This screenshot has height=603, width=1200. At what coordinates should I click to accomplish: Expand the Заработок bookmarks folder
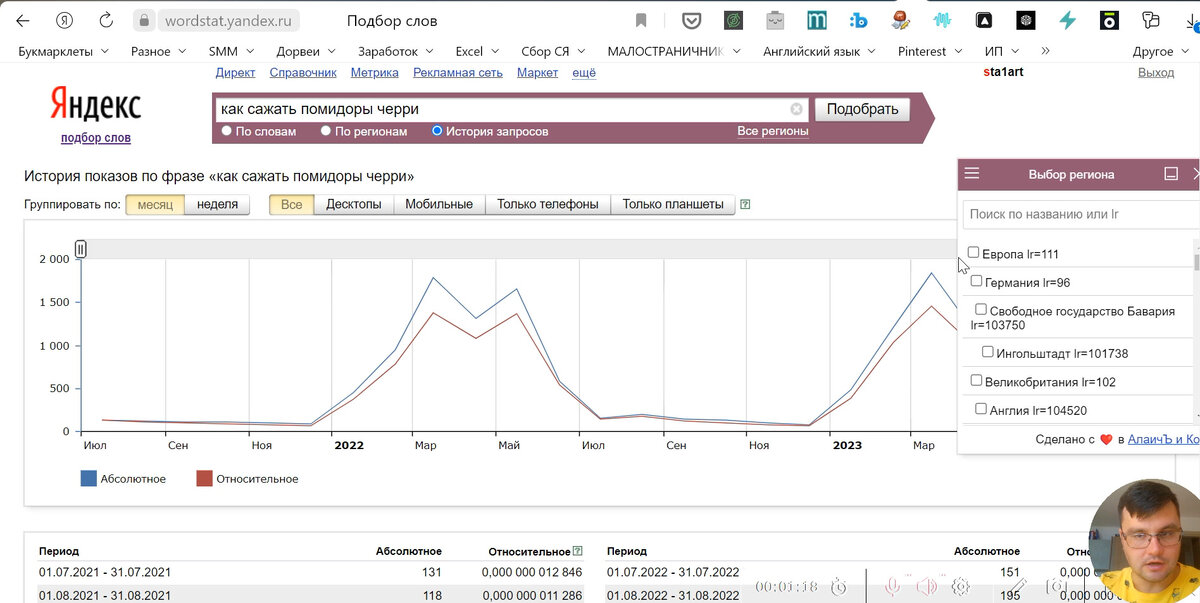395,51
